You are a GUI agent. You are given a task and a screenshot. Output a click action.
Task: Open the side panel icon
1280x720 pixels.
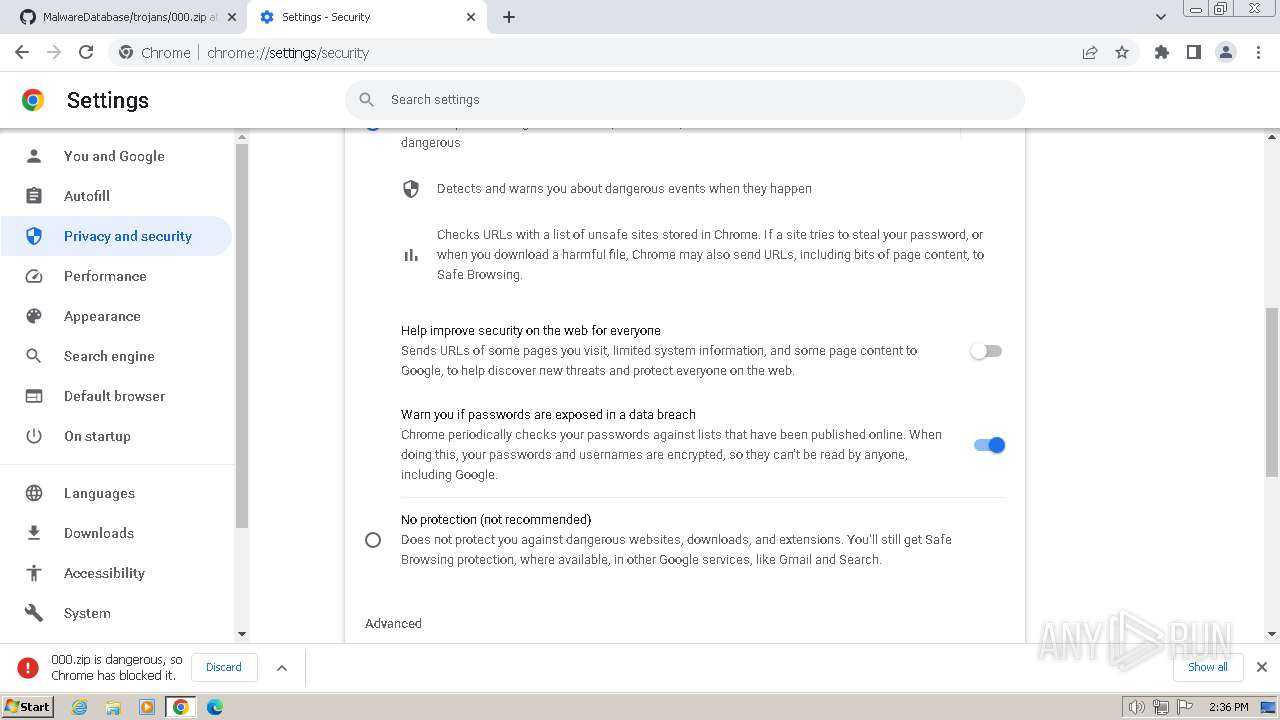[1193, 52]
